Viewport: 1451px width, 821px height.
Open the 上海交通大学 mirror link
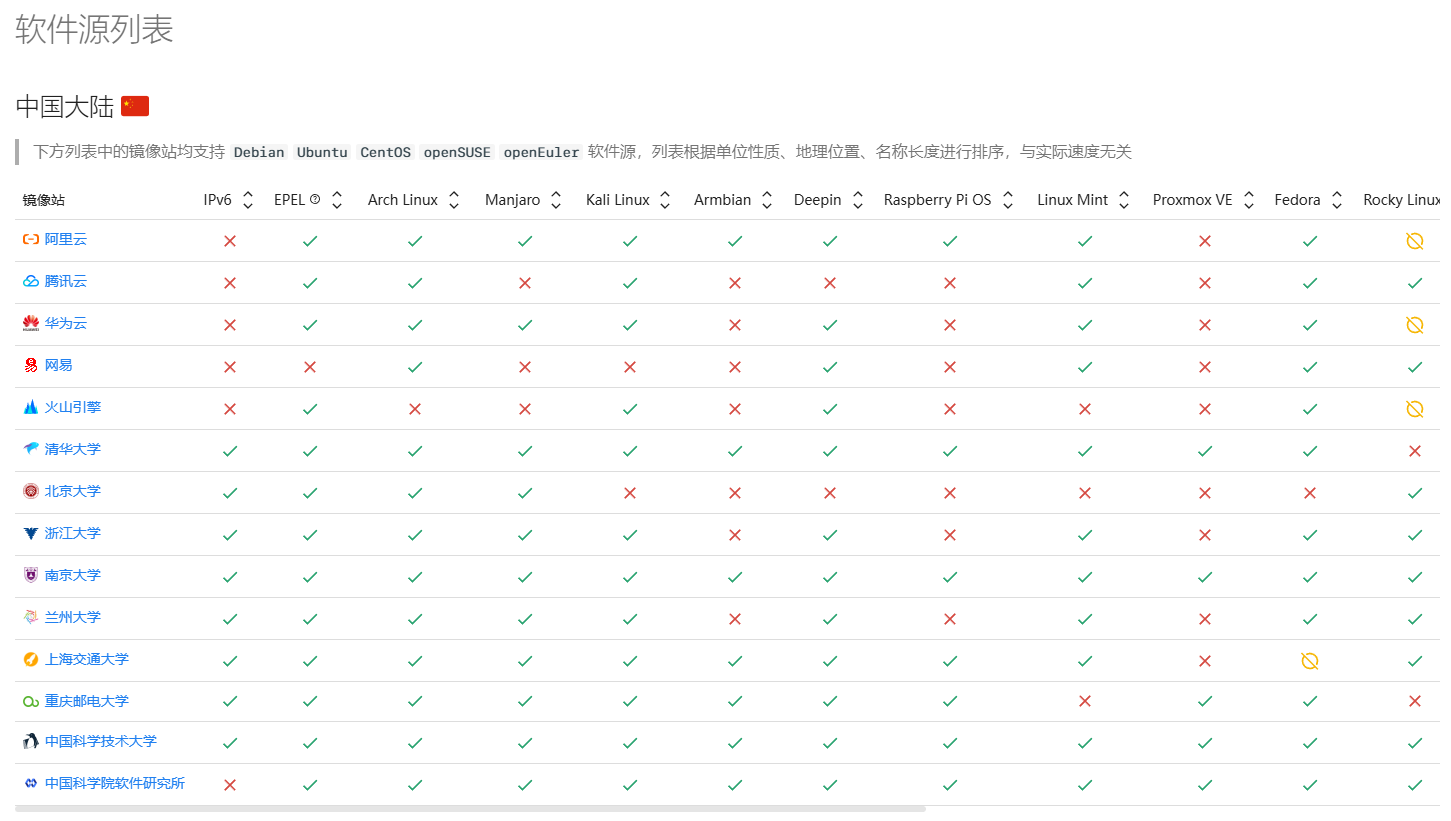87,660
